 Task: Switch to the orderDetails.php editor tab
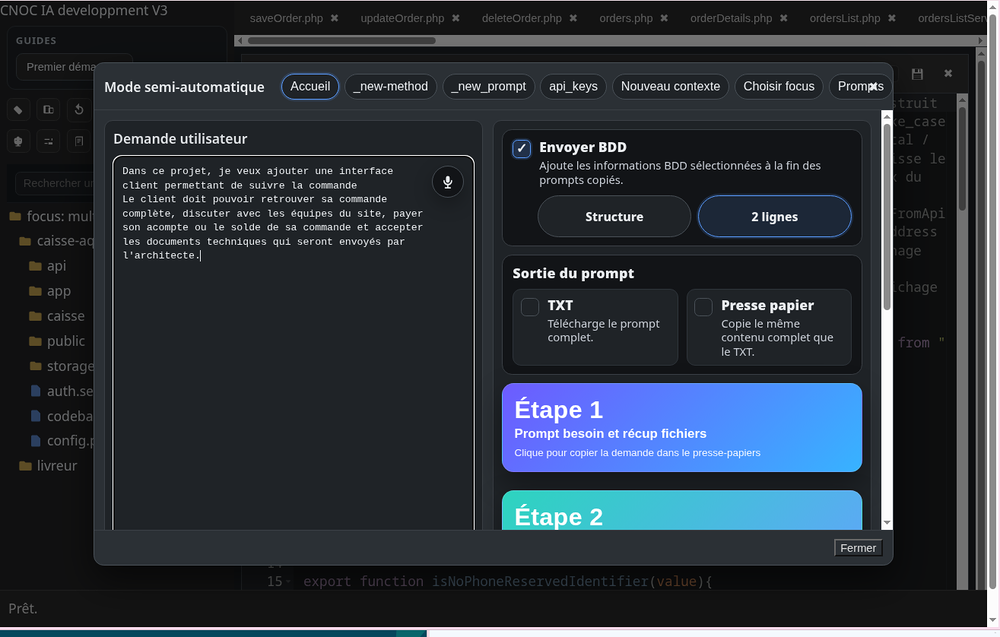point(731,18)
